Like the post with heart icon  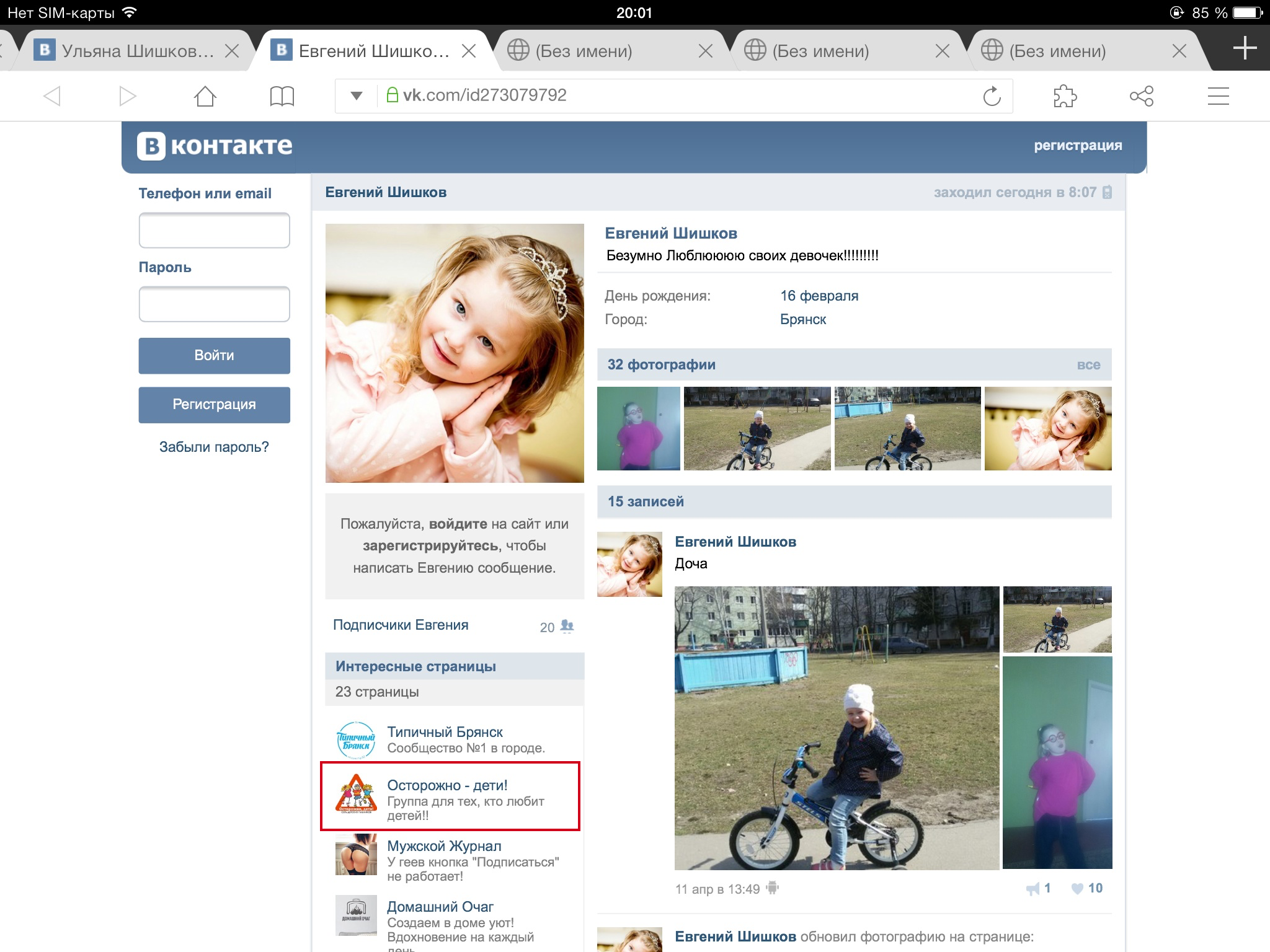pyautogui.click(x=1078, y=888)
